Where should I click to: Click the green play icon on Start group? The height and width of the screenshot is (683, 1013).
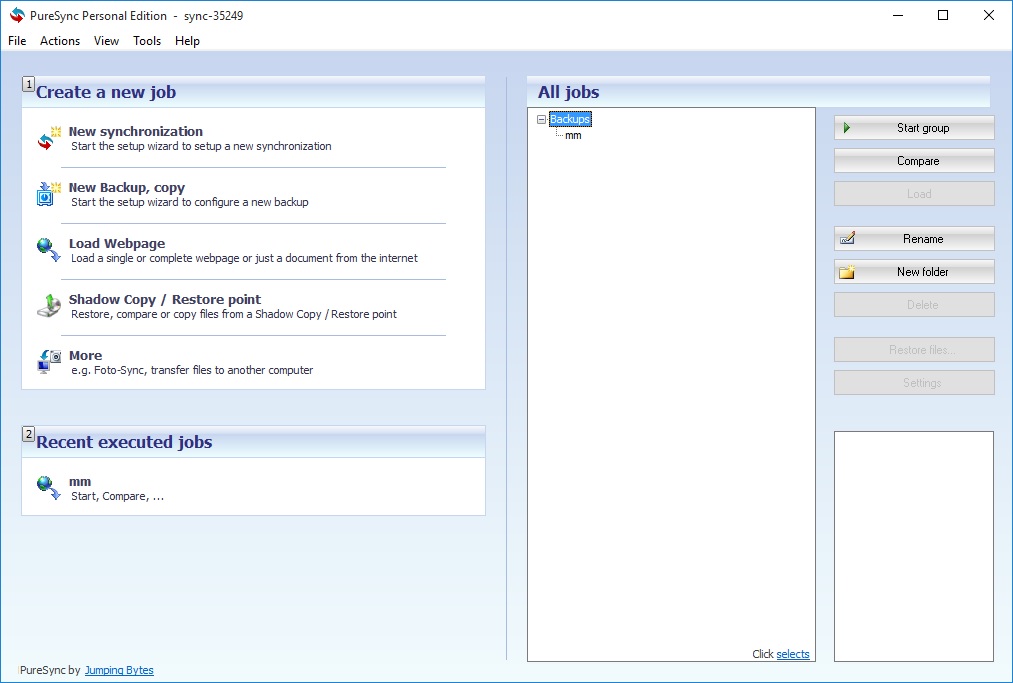(847, 128)
